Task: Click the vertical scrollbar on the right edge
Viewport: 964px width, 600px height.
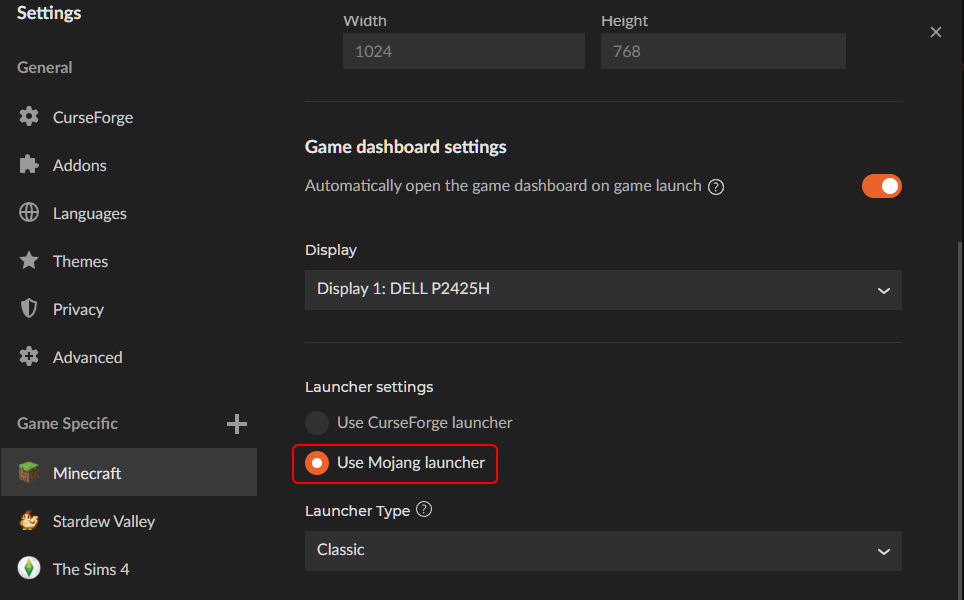Action: pos(960,418)
